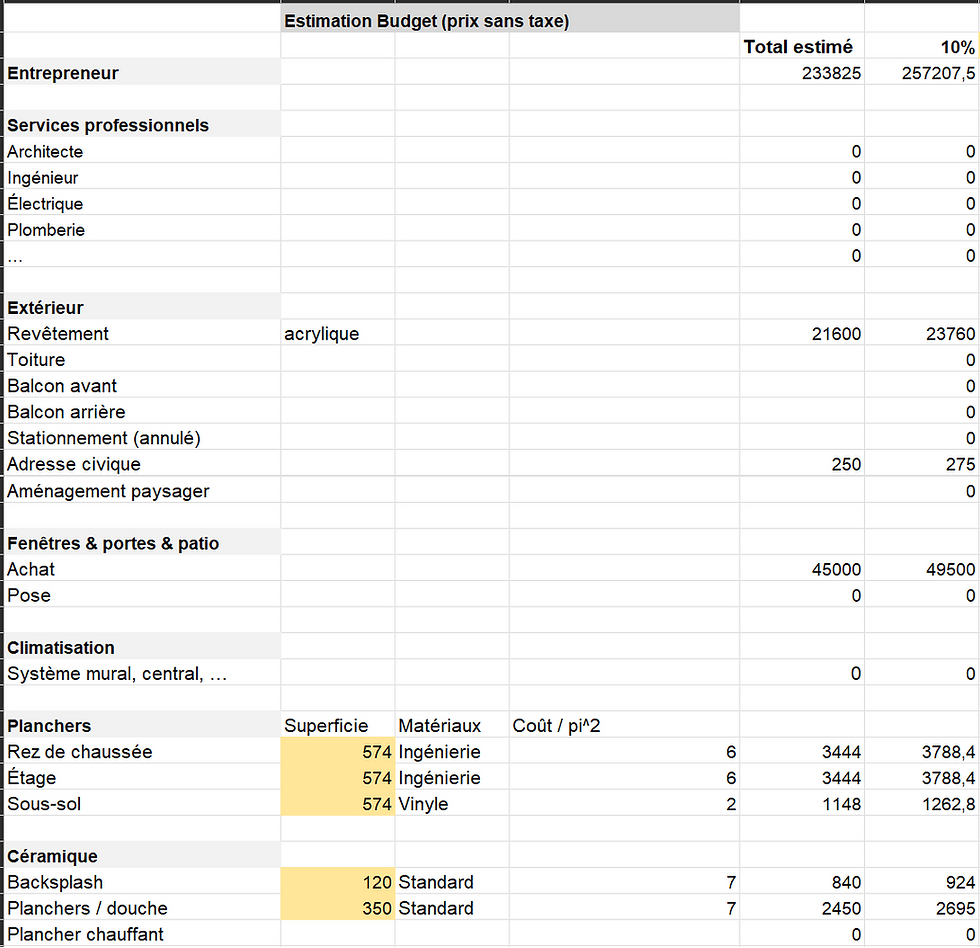
Task: Select the 'Balcon arrière' cell
Action: pos(142,412)
